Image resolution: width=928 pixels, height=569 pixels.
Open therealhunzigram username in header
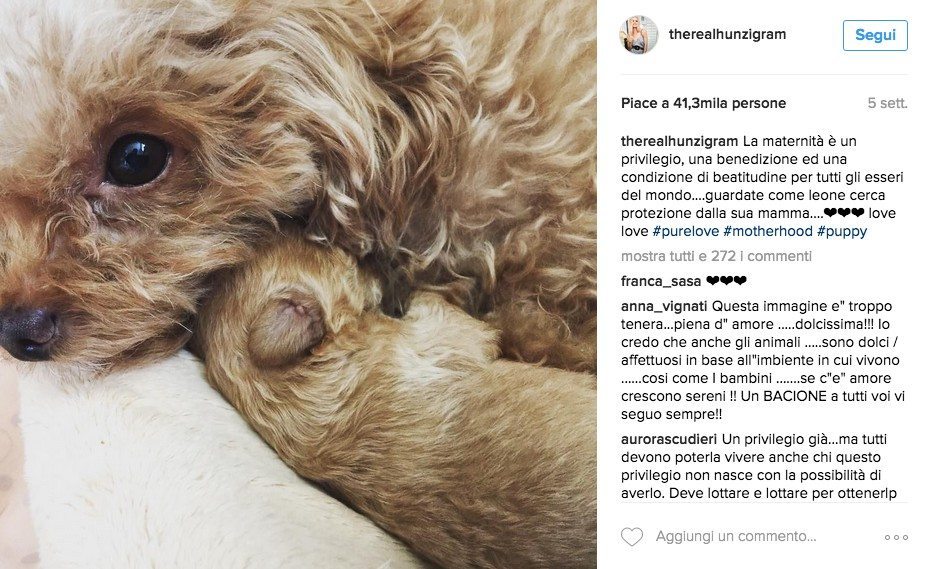pos(727,34)
